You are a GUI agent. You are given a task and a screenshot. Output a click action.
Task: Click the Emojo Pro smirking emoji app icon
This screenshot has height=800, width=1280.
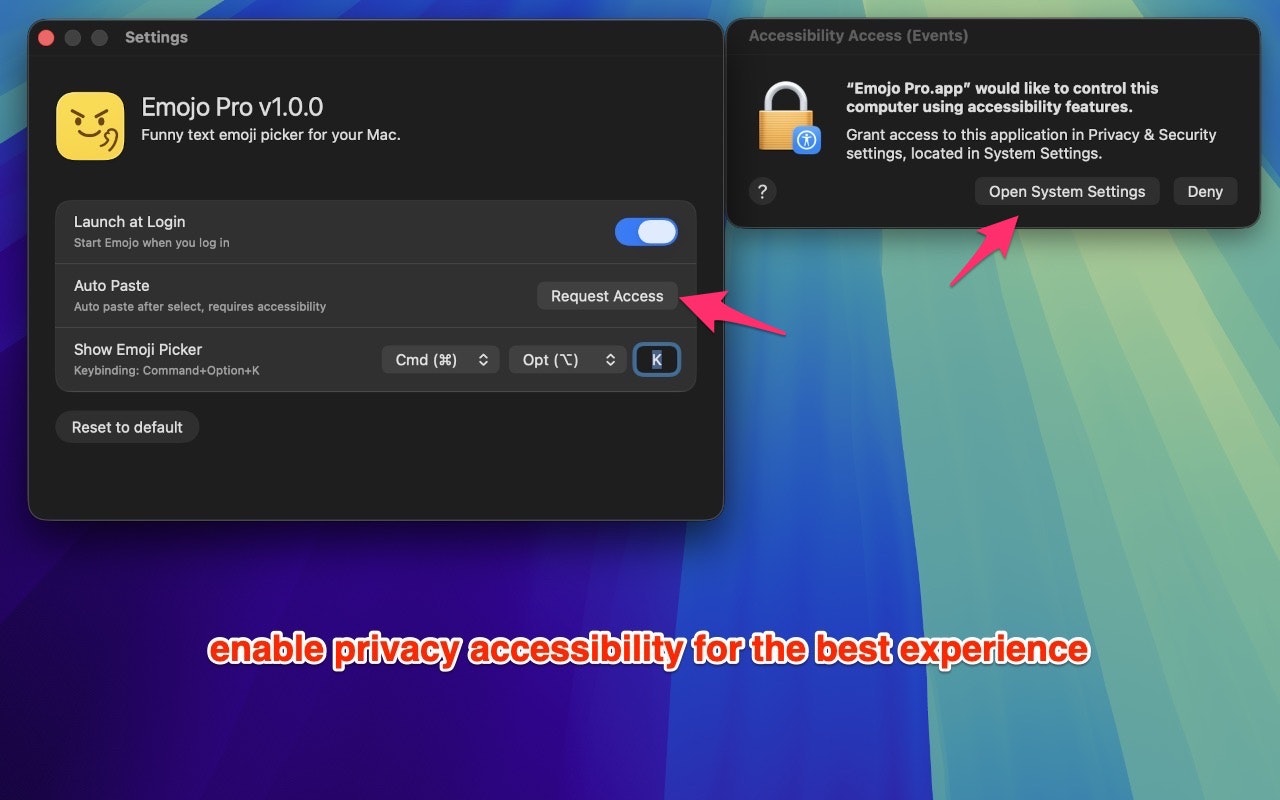[90, 126]
